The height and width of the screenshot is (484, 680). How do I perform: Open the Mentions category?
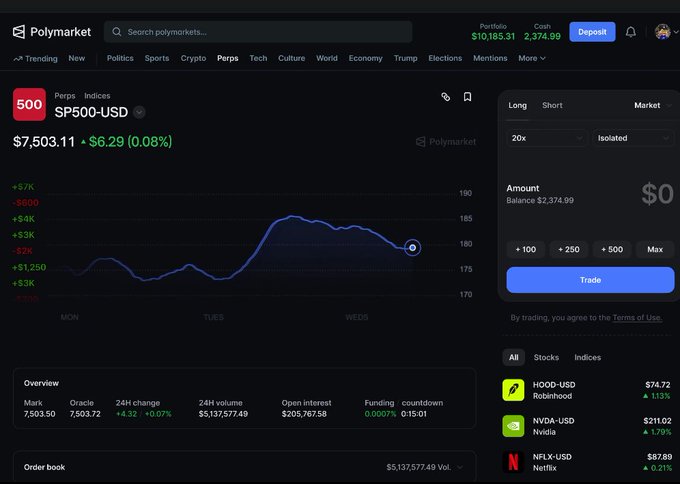pyautogui.click(x=490, y=58)
